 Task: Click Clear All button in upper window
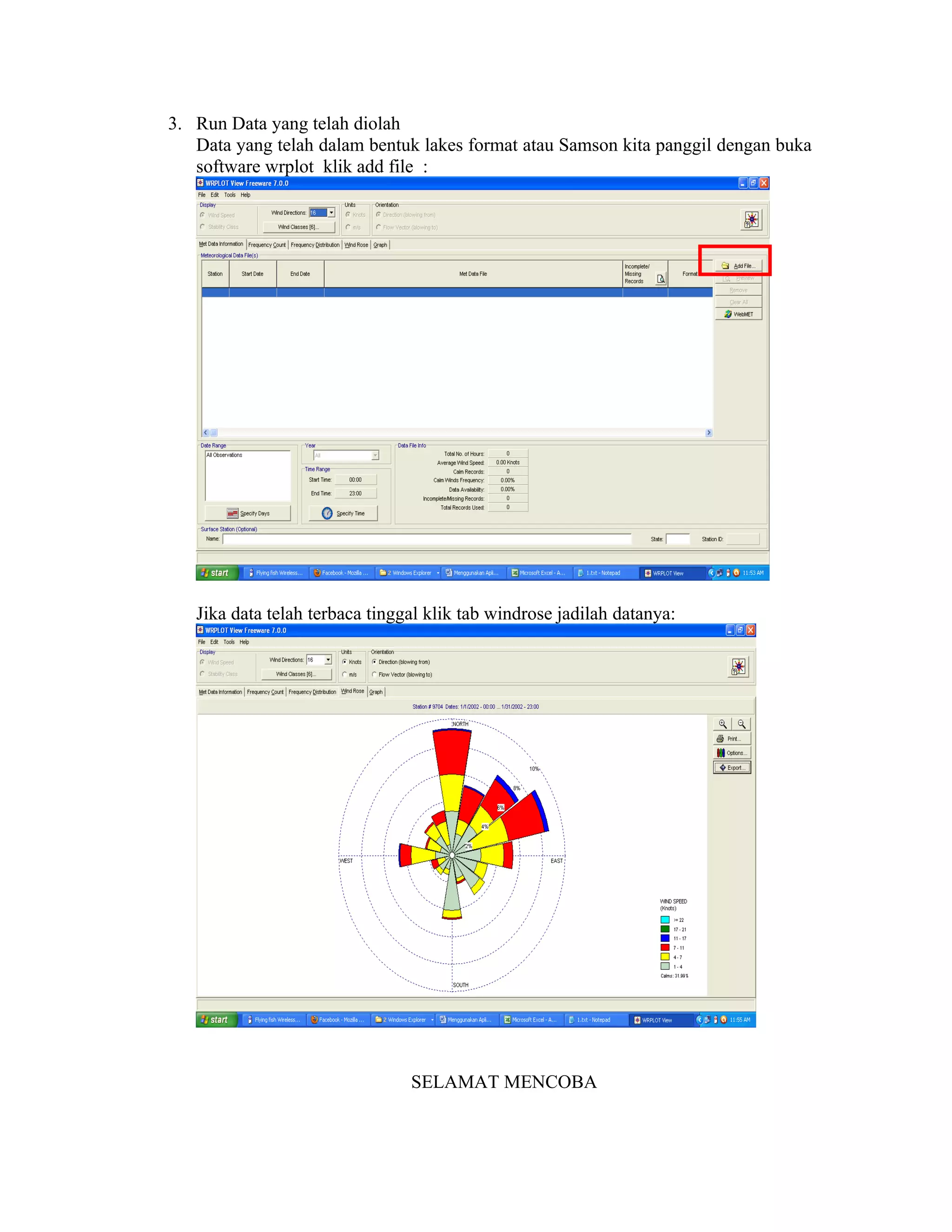pos(739,302)
